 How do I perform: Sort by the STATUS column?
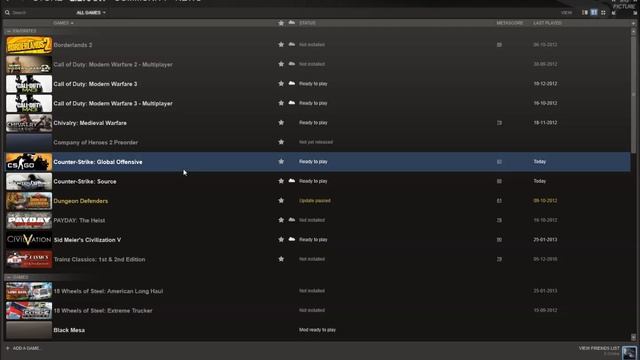(x=307, y=23)
